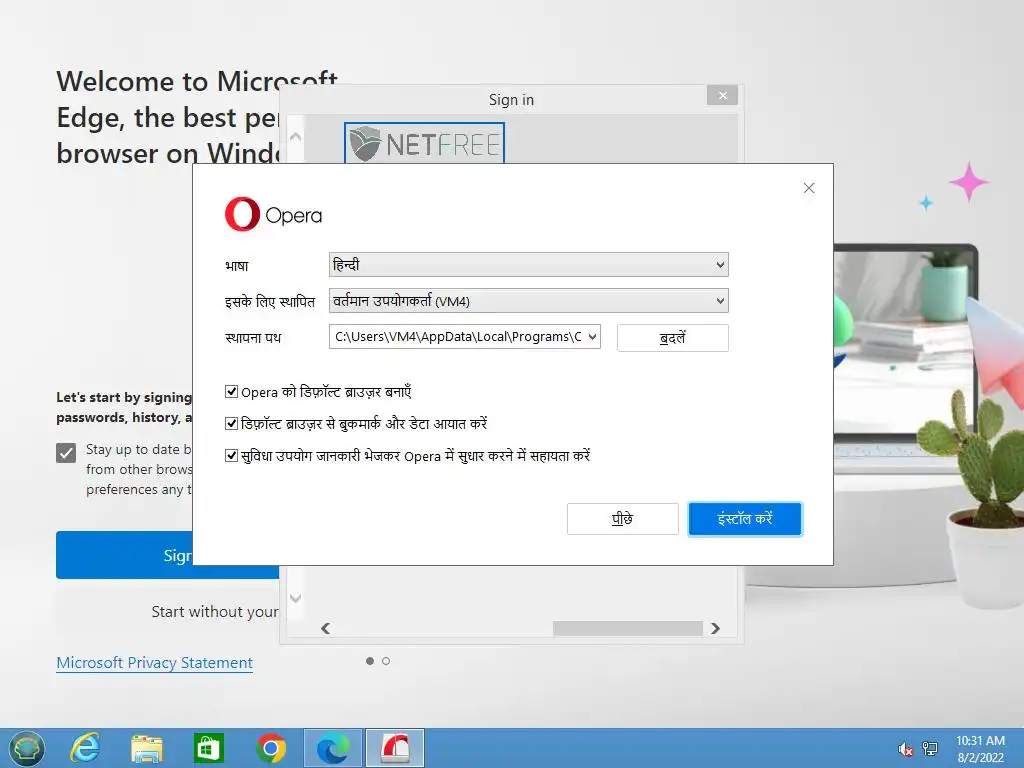This screenshot has height=768, width=1024.
Task: Click the NetFree logo in Sign in window
Action: point(424,143)
